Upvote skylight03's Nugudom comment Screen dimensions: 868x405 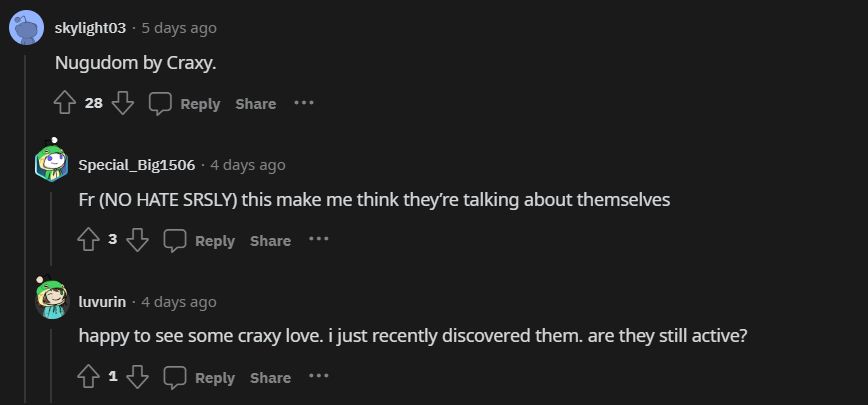click(x=65, y=103)
